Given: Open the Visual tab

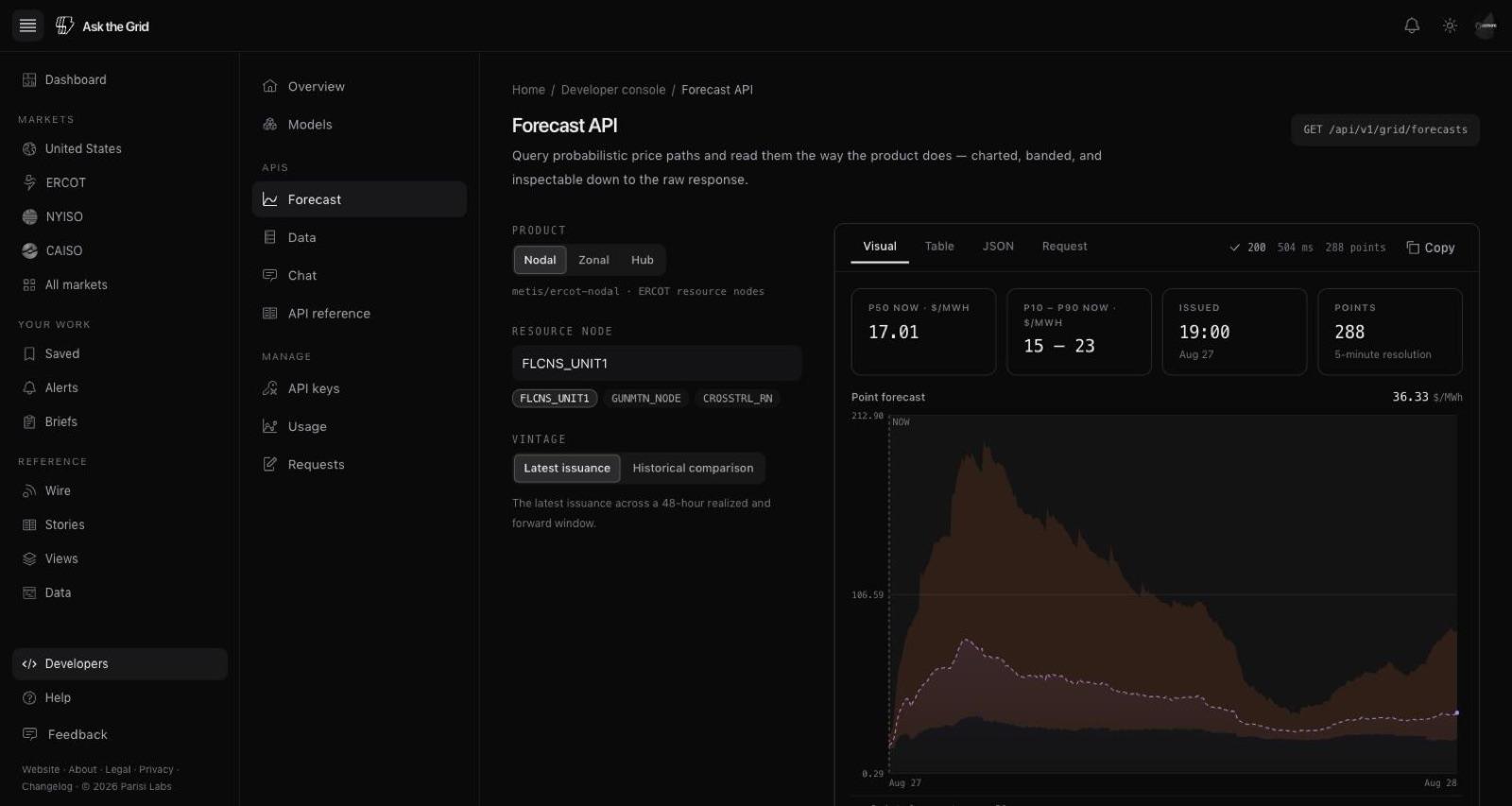Looking at the screenshot, I should tap(880, 247).
